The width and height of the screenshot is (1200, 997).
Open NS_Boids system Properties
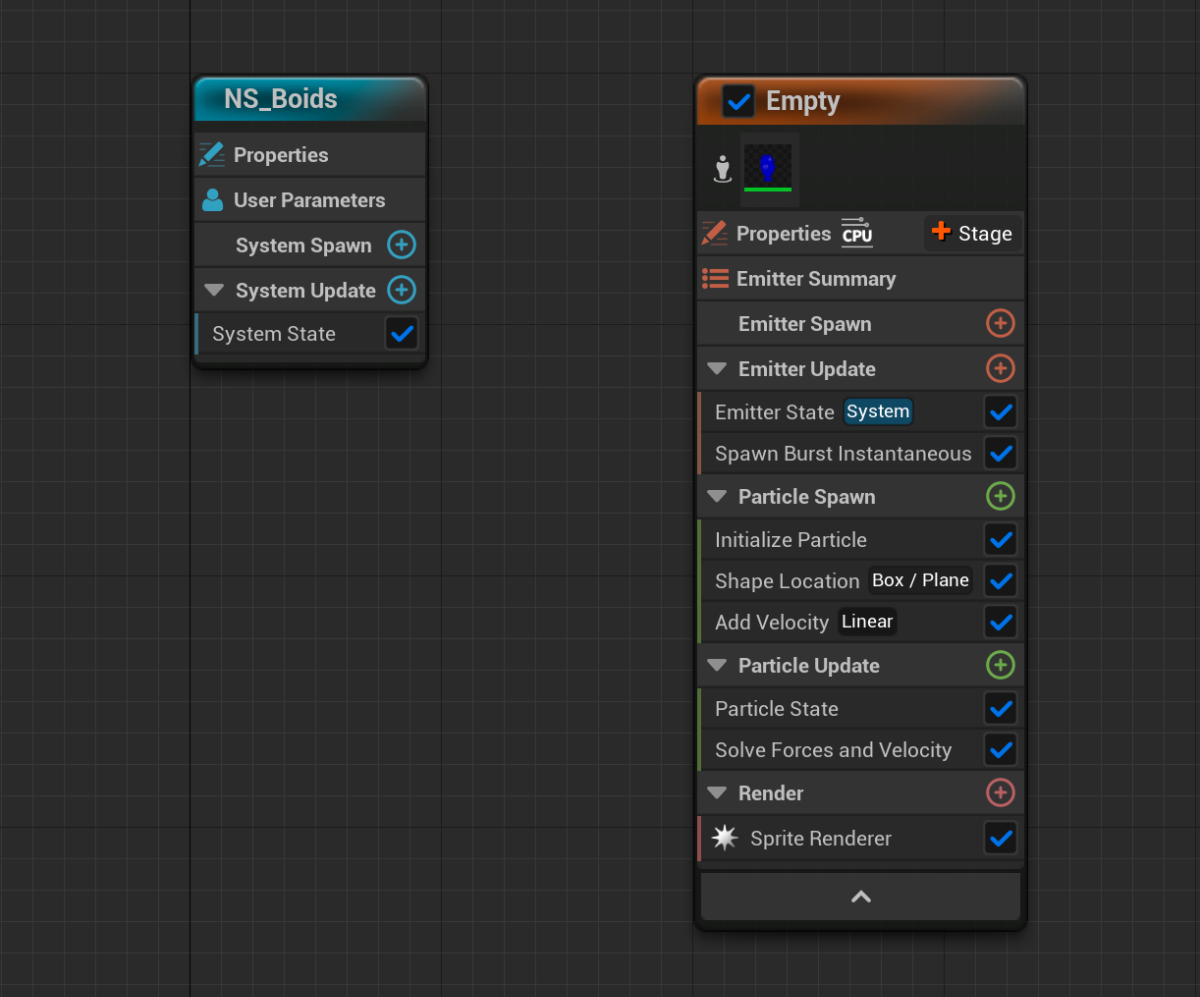[280, 155]
